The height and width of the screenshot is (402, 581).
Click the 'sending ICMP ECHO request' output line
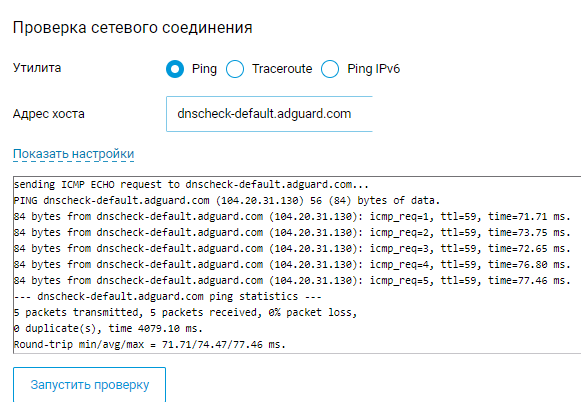pos(191,185)
